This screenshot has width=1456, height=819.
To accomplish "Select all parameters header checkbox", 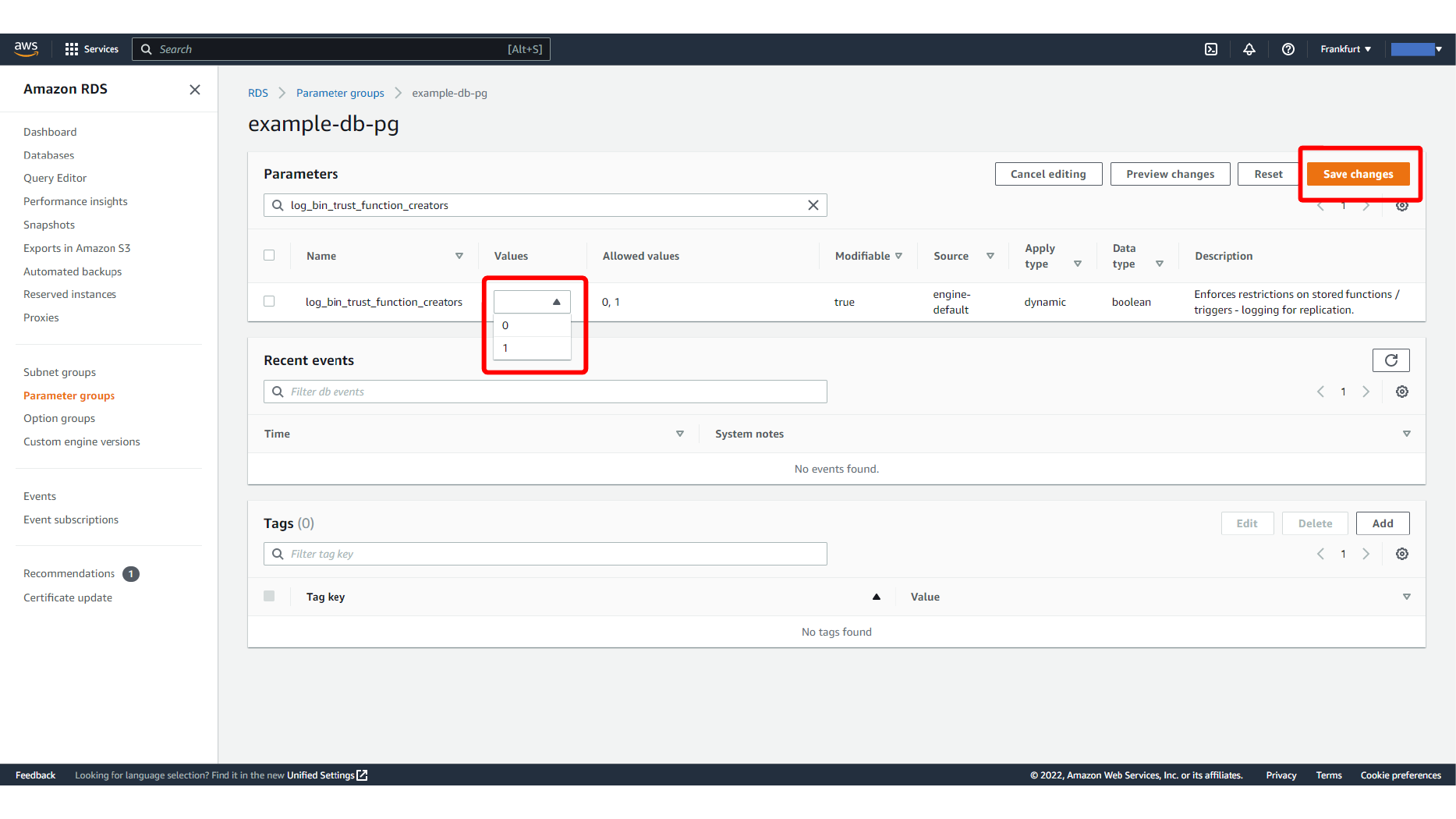I will coord(269,255).
